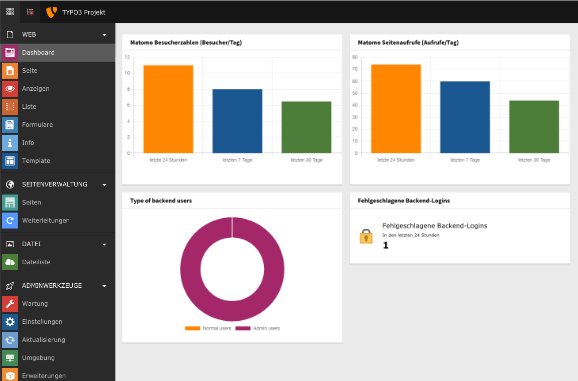This screenshot has height=381, width=578.
Task: Collapse the WEB section arrow
Action: pyautogui.click(x=105, y=35)
